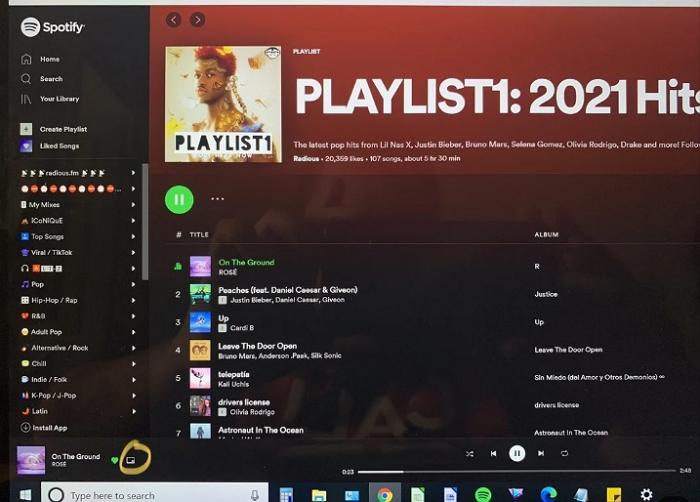Open Liked Songs
The height and width of the screenshot is (502, 700).
(59, 146)
